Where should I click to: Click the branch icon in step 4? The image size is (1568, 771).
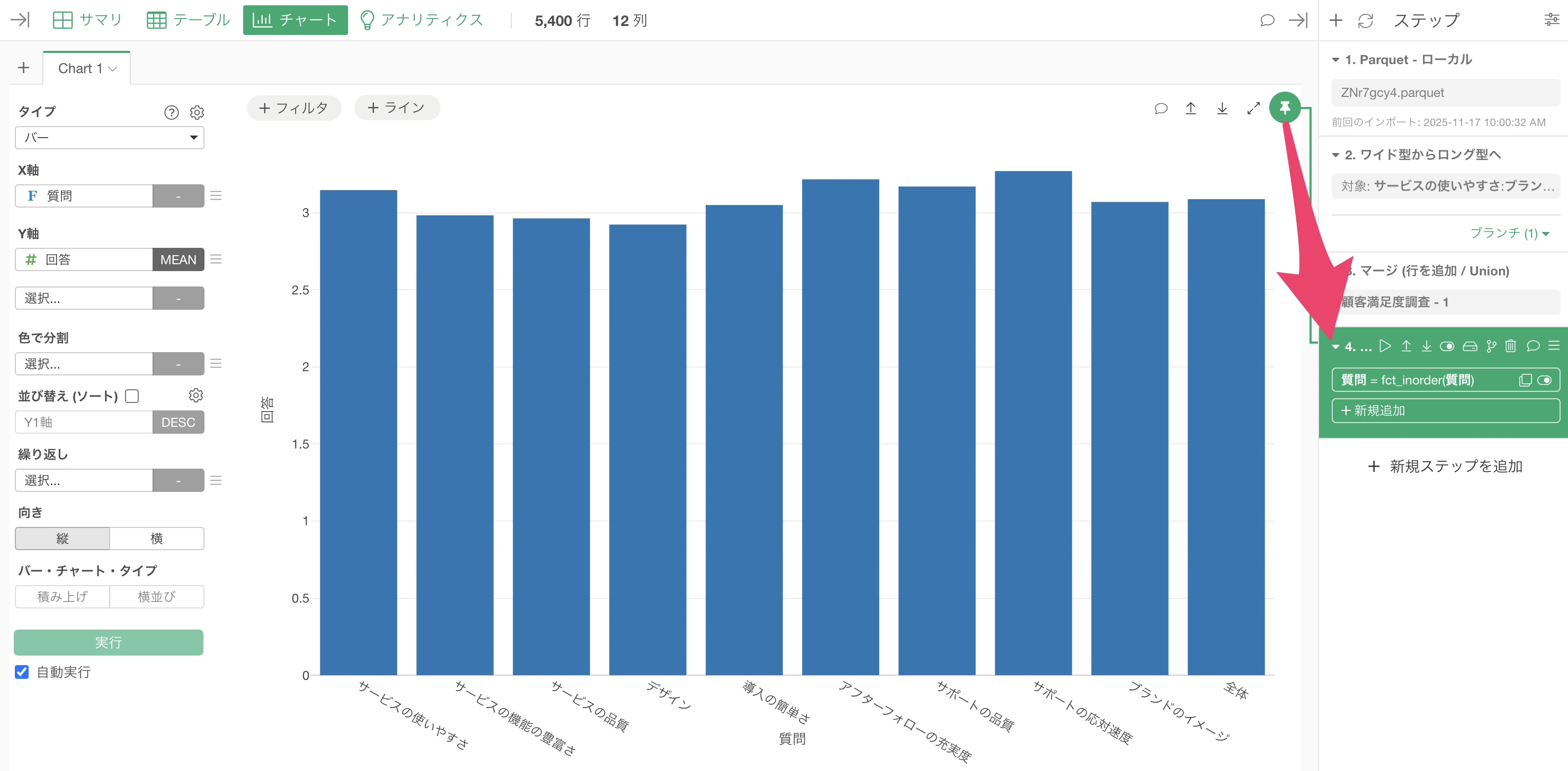(x=1491, y=346)
